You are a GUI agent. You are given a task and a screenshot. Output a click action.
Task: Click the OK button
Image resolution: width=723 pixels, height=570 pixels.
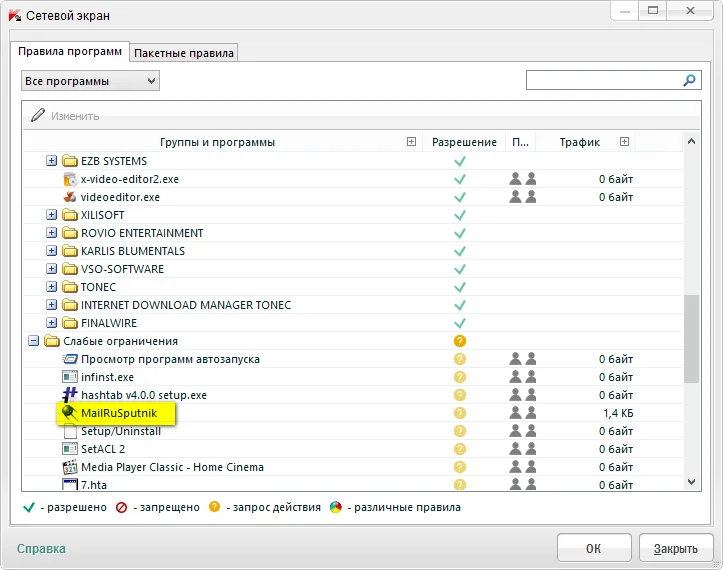(594, 548)
